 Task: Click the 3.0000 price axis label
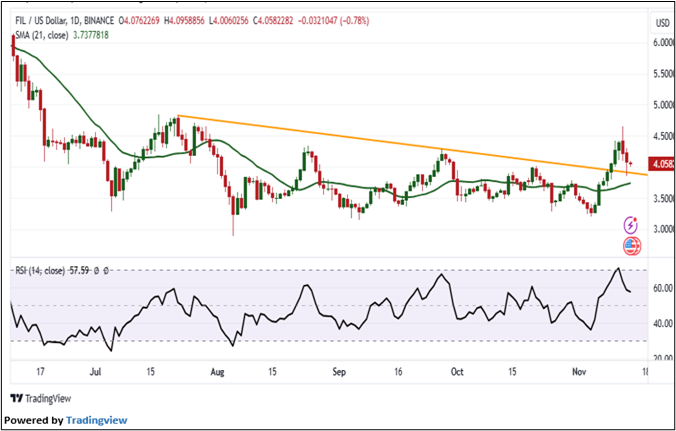(664, 229)
